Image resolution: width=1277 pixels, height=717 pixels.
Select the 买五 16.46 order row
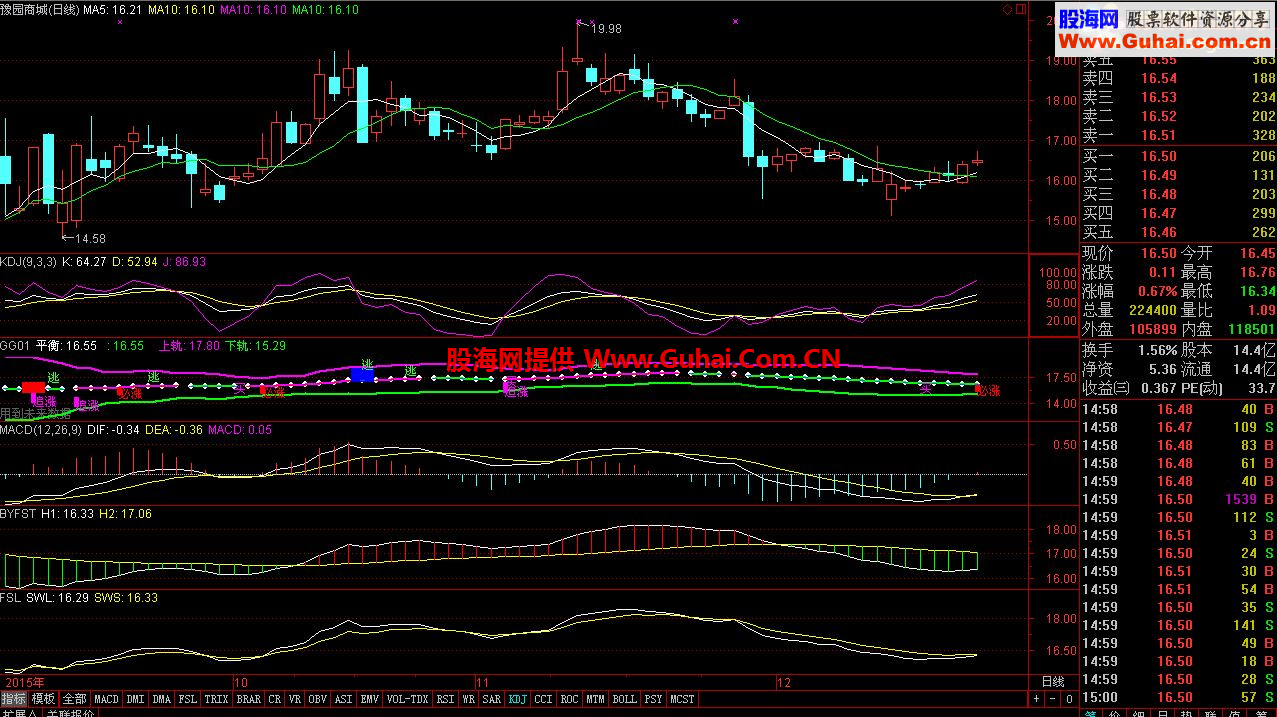coord(1179,232)
